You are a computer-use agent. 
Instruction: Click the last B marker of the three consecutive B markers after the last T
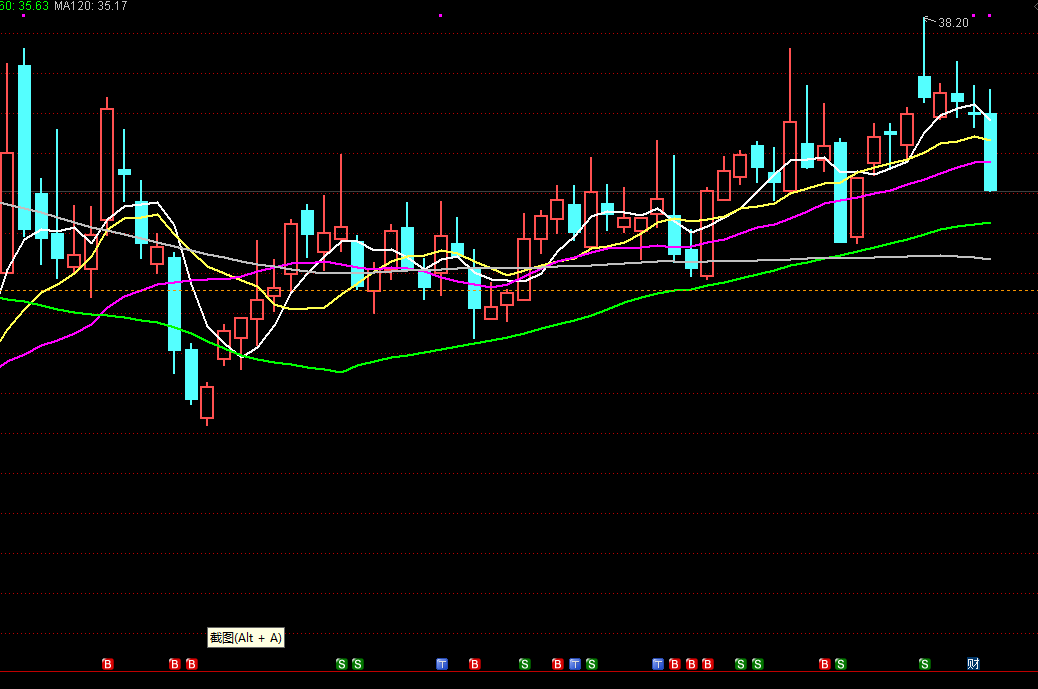708,664
